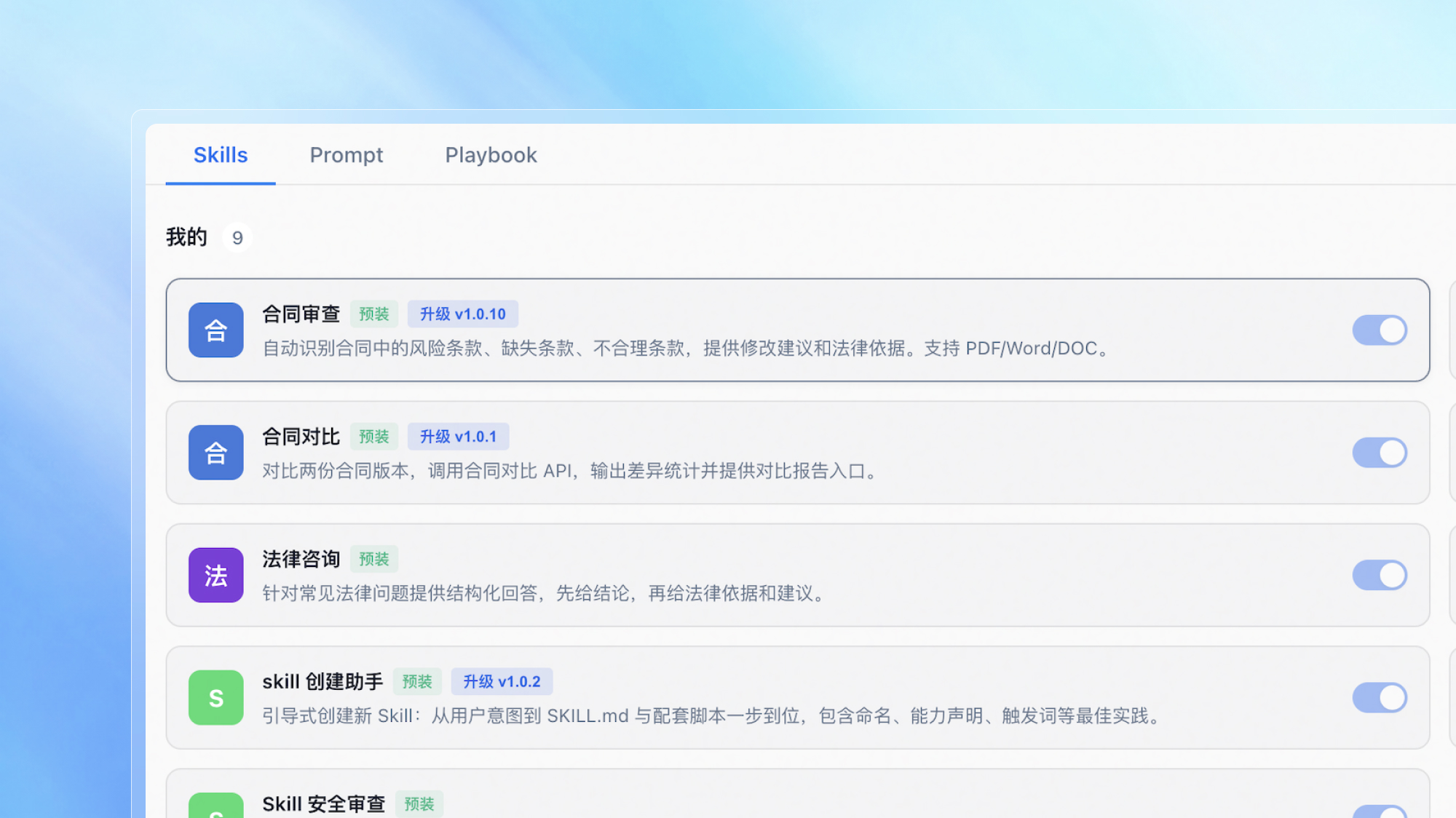This screenshot has height=818, width=1456.
Task: Click the purple 法律咨询 icon
Action: [216, 575]
